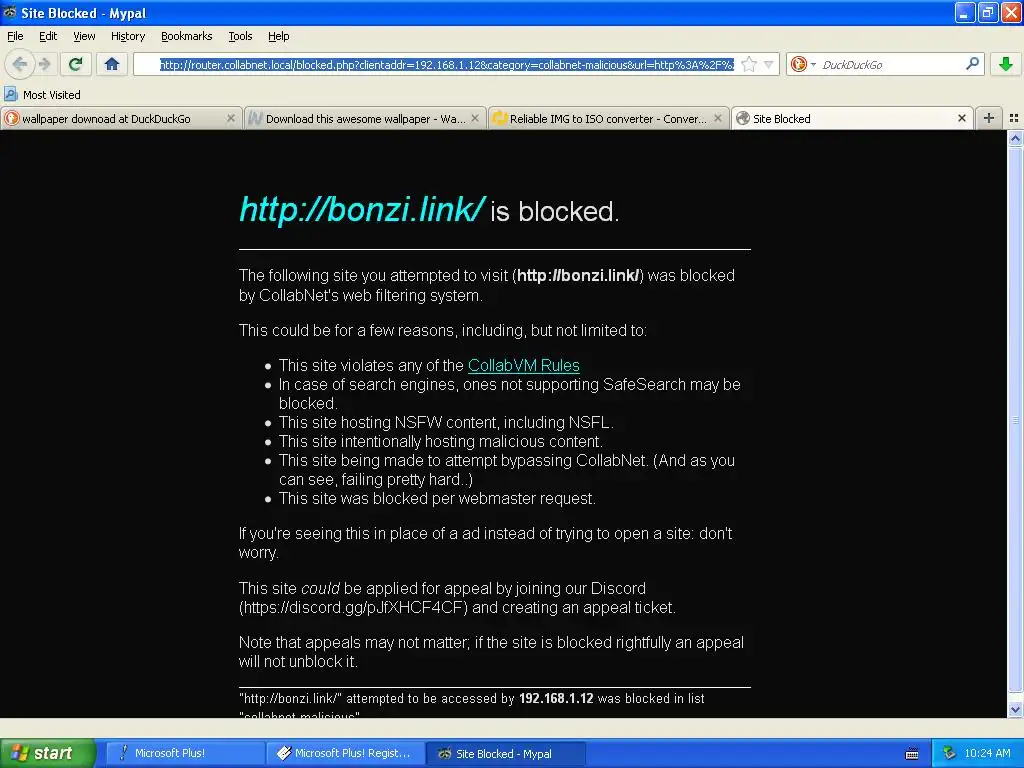Bookmark this page with the star icon
The image size is (1024, 768).
(x=749, y=64)
